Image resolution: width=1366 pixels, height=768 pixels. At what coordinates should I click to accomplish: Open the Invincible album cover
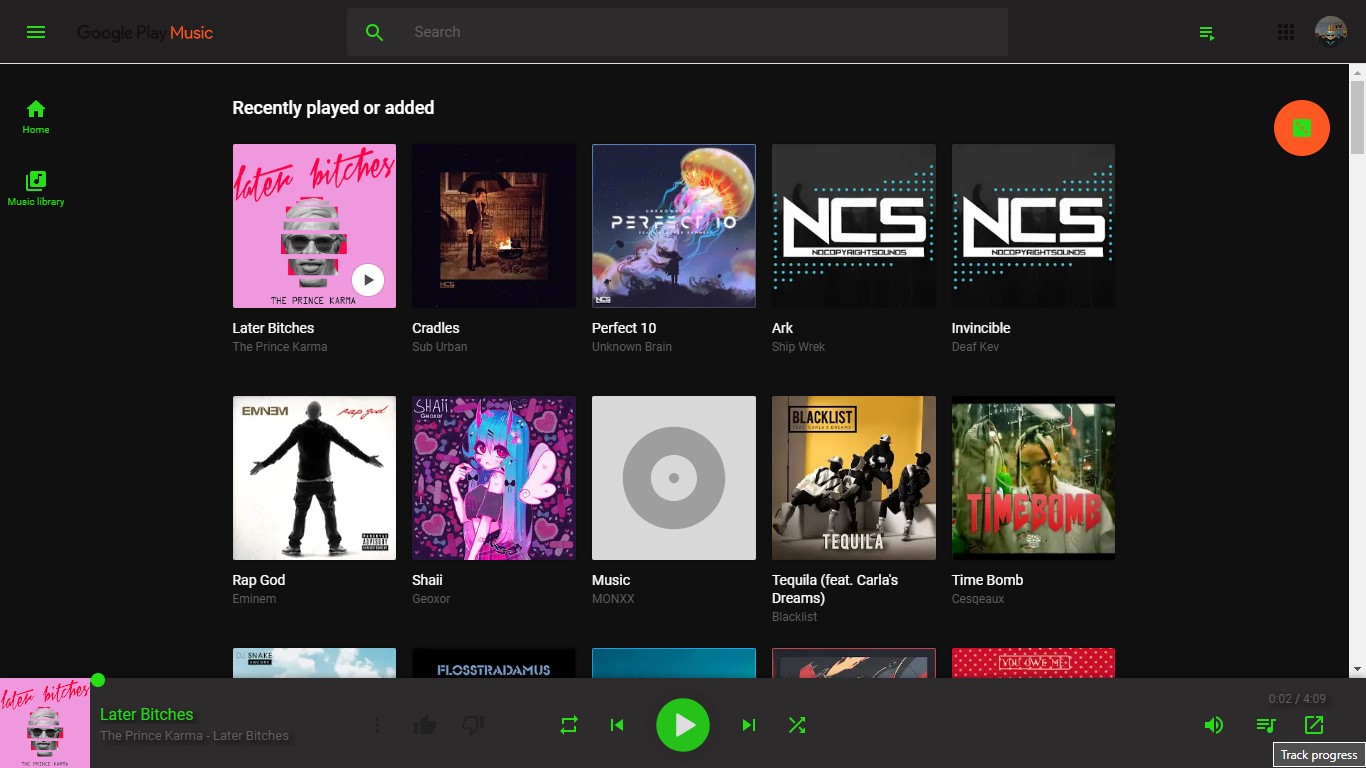coord(1033,226)
